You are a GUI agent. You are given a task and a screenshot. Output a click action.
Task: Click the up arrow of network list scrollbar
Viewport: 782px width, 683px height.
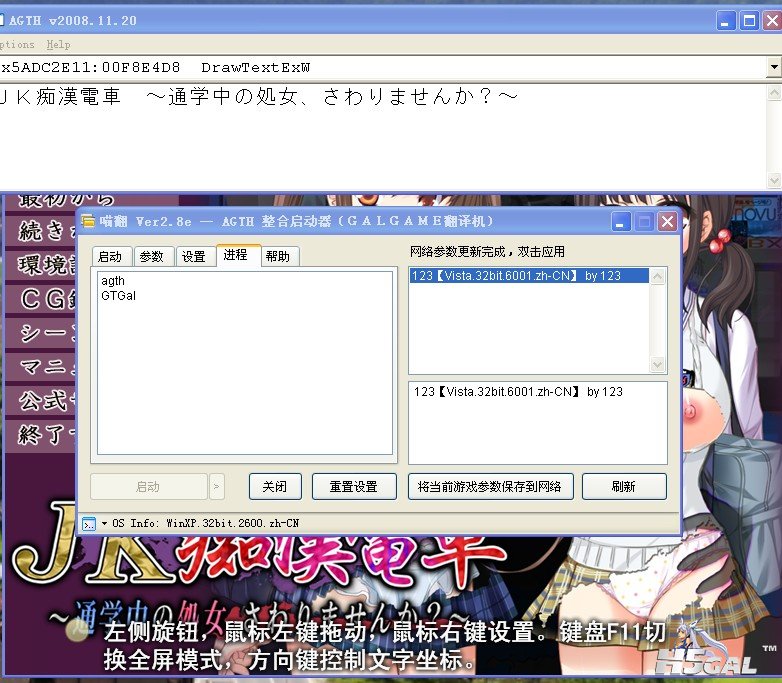657,276
